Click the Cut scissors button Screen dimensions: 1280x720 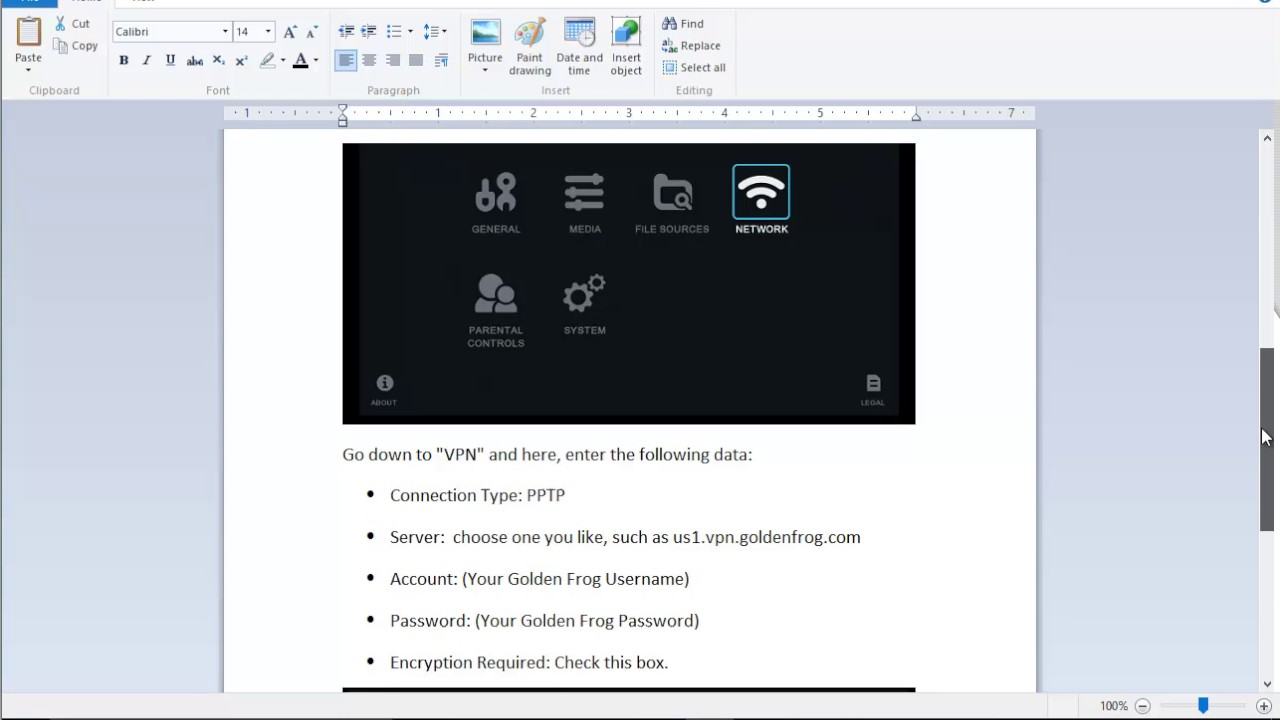point(72,23)
